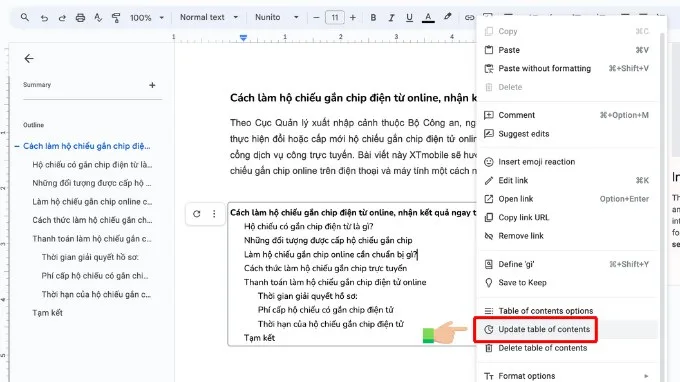Open the Normal text style dropdown
This screenshot has height=382, width=680.
[x=209, y=17]
